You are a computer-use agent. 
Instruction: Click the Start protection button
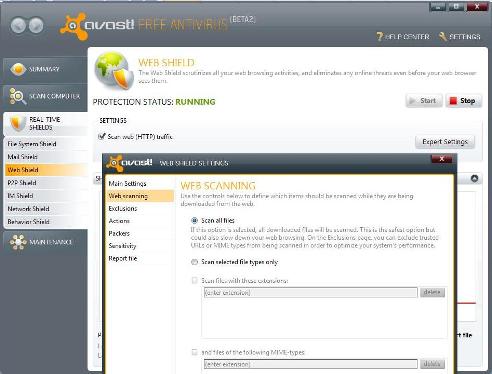click(424, 101)
